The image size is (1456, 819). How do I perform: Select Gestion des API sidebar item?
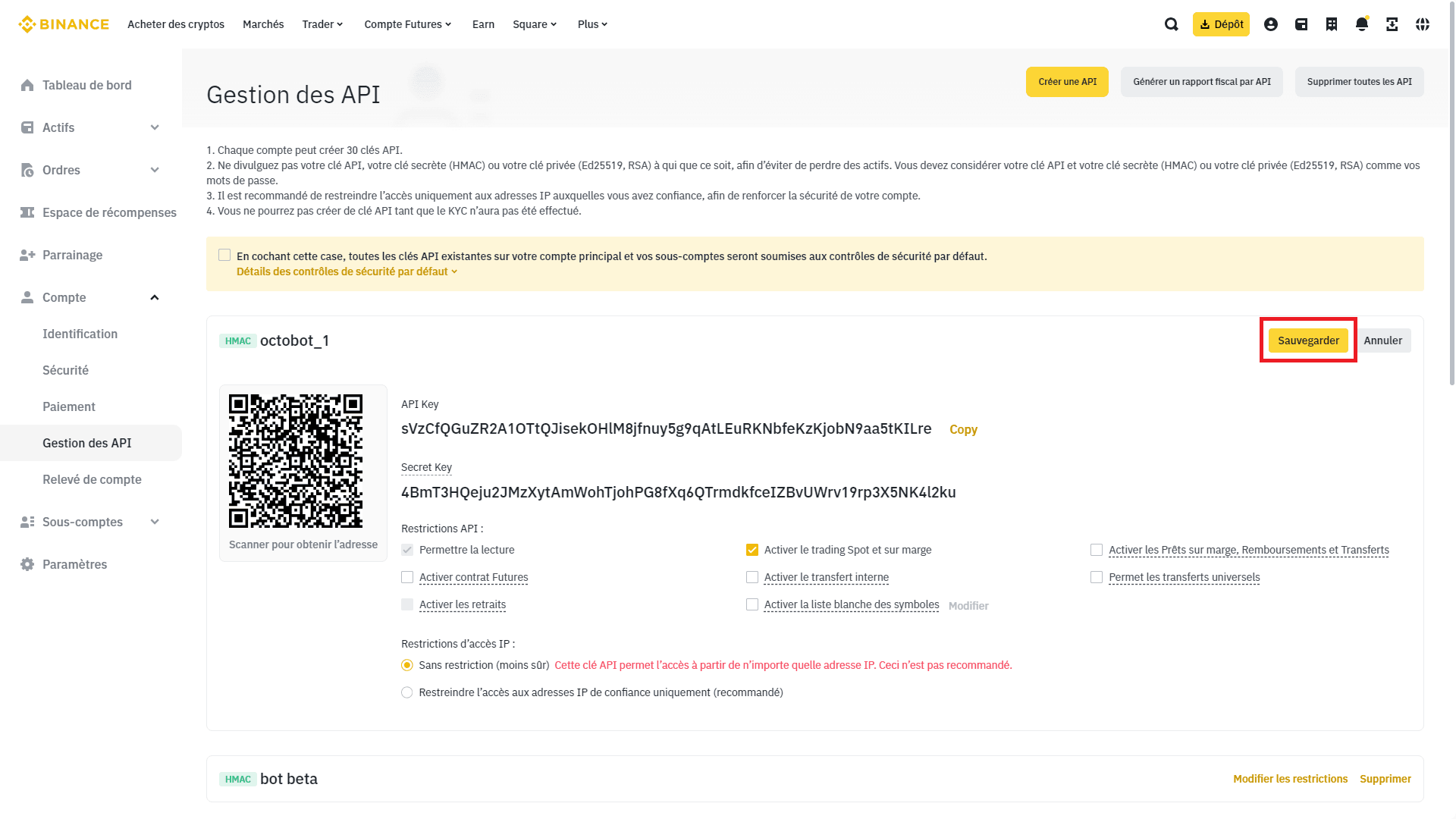(x=91, y=443)
